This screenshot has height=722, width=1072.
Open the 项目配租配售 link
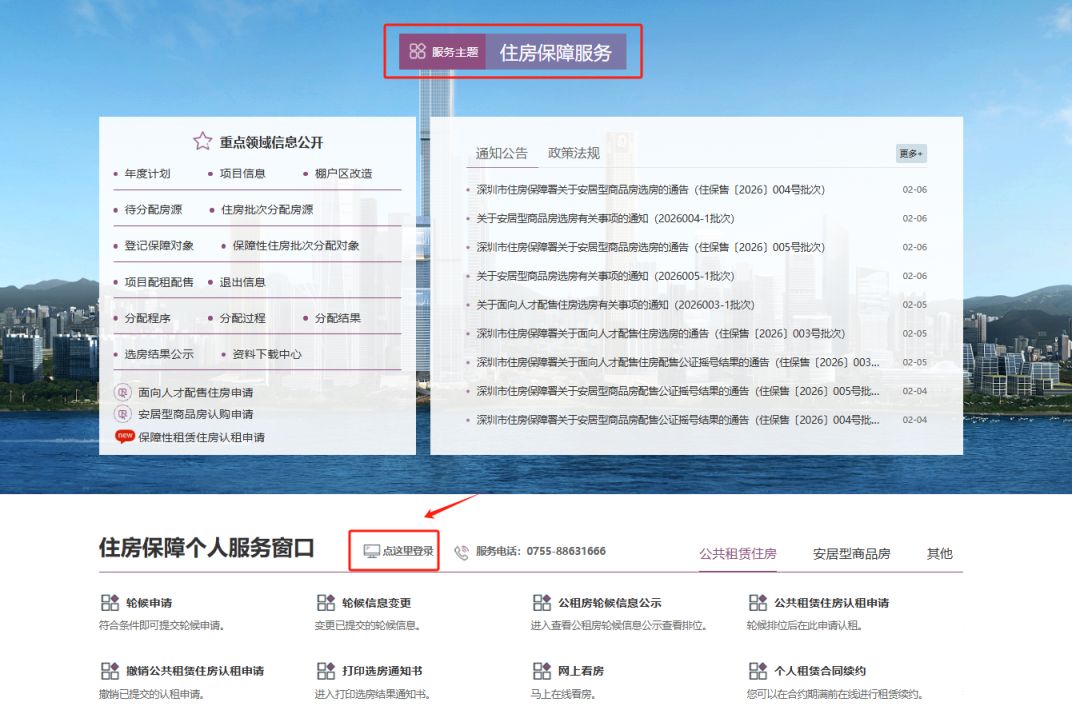click(x=159, y=282)
